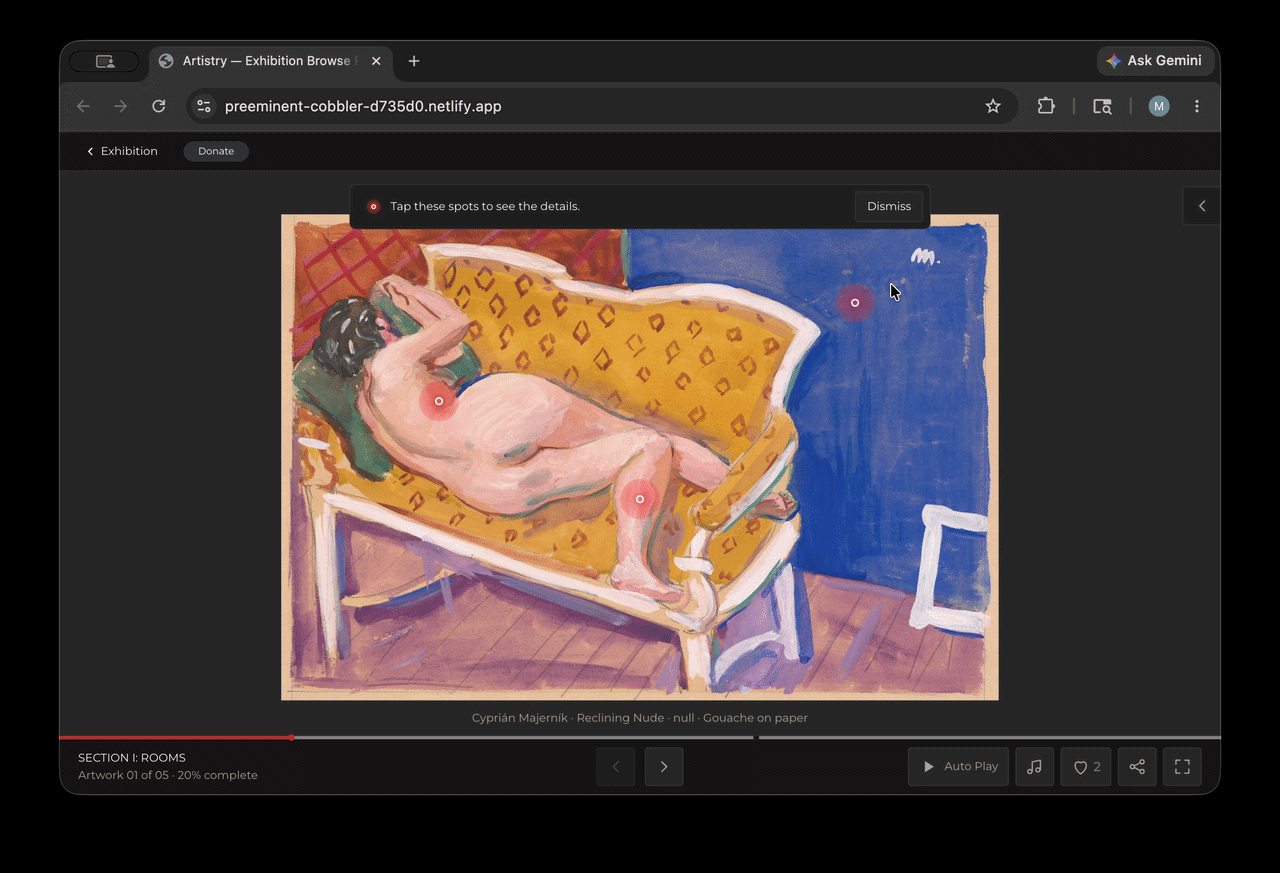The width and height of the screenshot is (1280, 873).
Task: Select the Artistry Exhibition Browse tab
Action: 270,61
